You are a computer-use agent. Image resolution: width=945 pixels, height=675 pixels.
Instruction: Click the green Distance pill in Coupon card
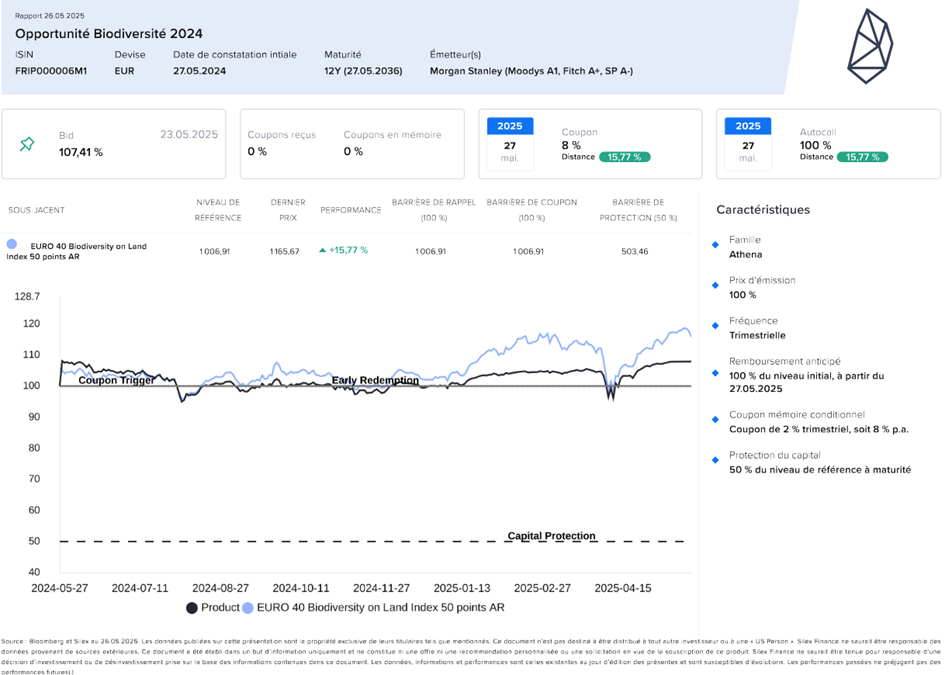click(x=624, y=157)
